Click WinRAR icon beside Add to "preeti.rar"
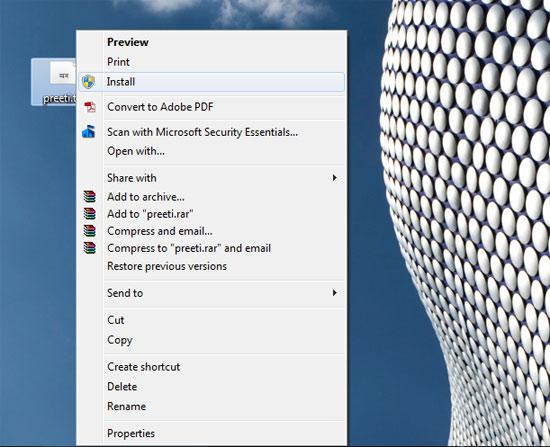This screenshot has height=447, width=550. coord(89,214)
